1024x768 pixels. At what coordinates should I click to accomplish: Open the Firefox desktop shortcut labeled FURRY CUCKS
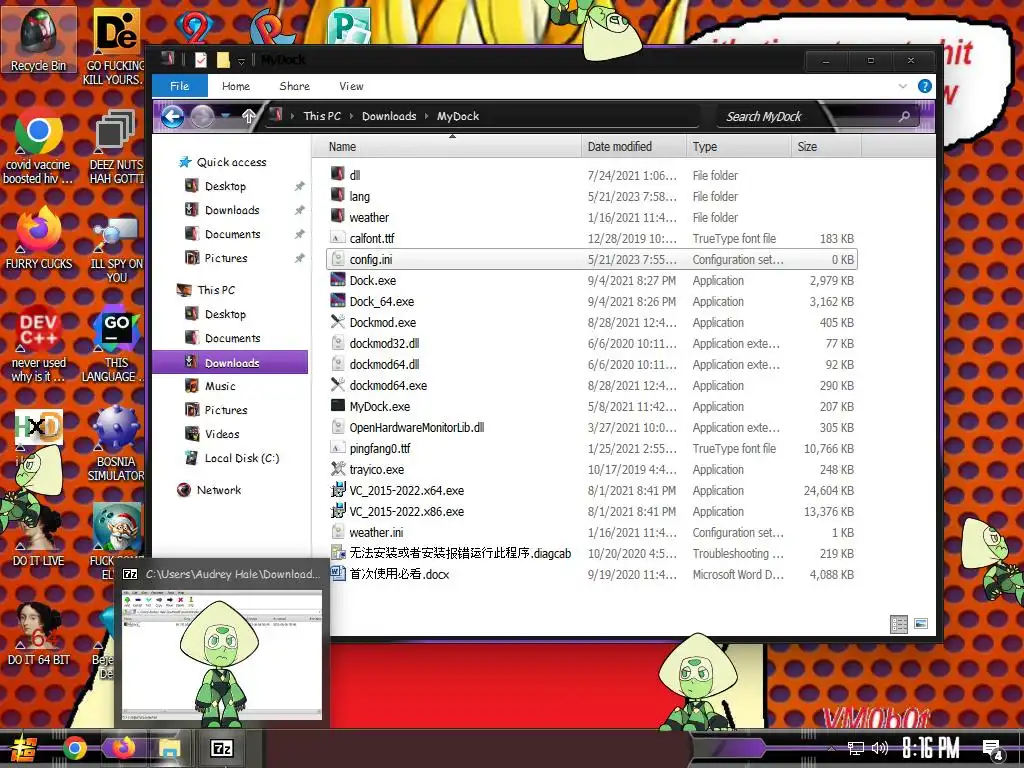[x=39, y=238]
